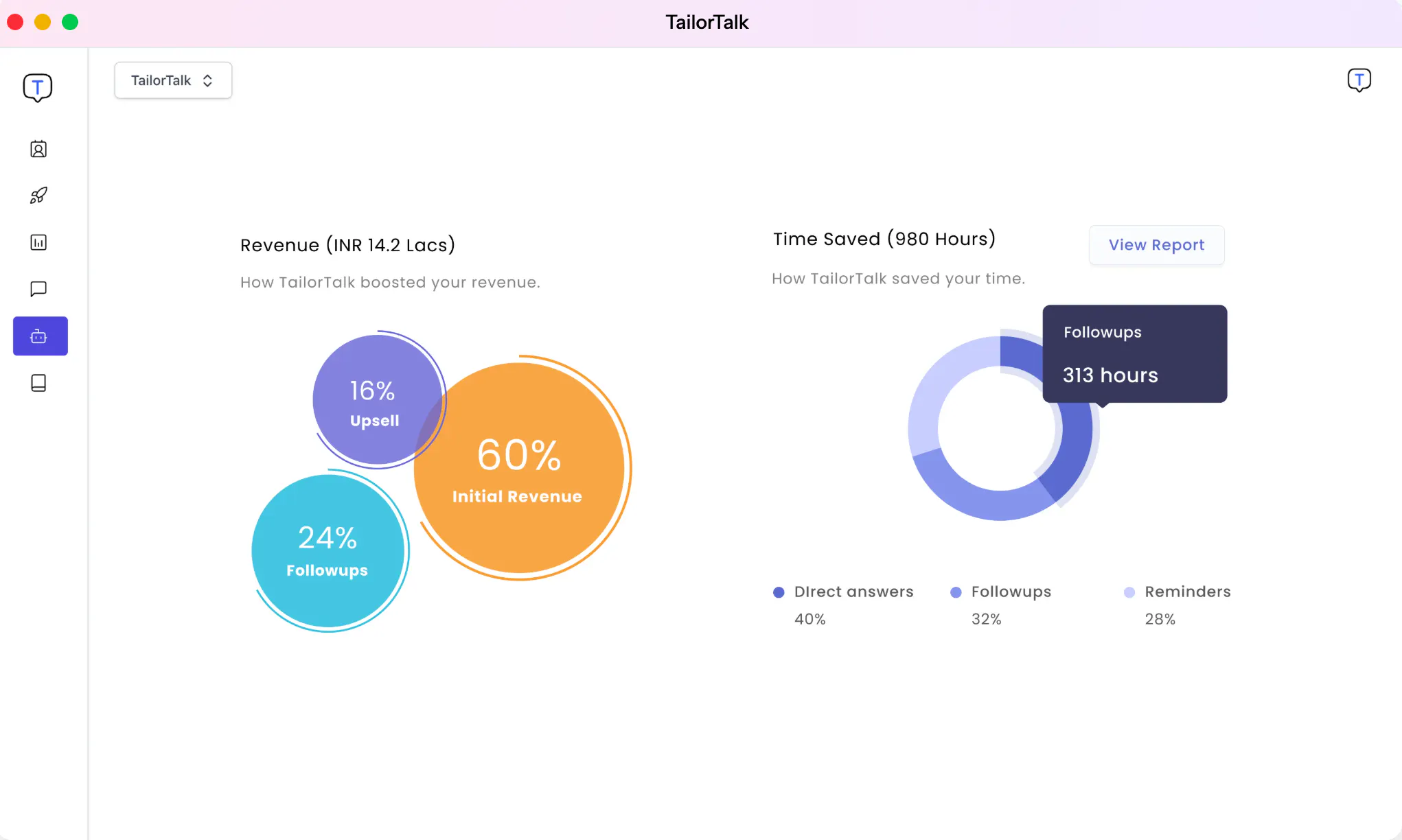The width and height of the screenshot is (1402, 840).
Task: Click the 24% Followups bubble
Action: click(327, 550)
